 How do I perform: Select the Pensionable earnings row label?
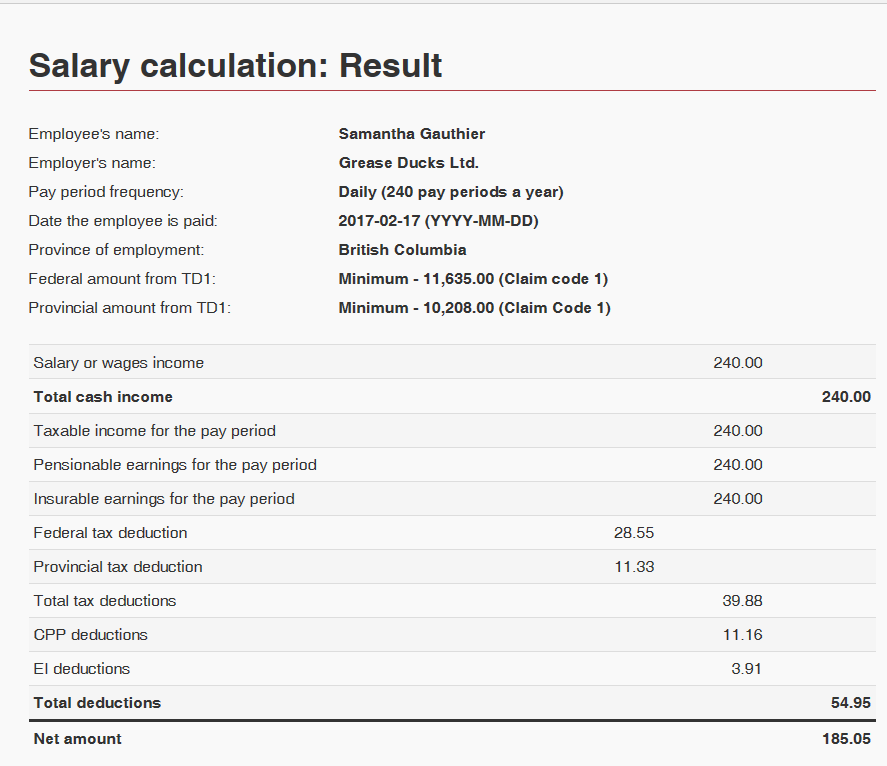[175, 465]
